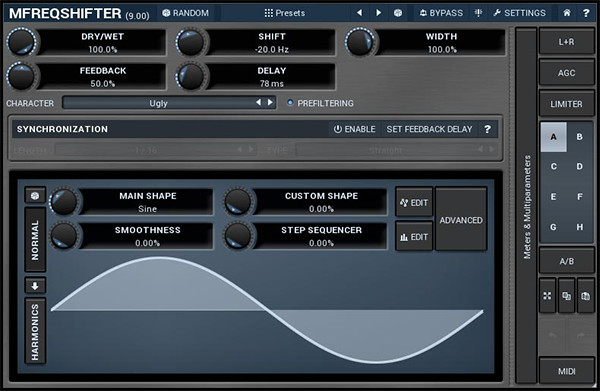Switch to the Normal shape tab
This screenshot has height=392, width=600.
click(x=35, y=240)
